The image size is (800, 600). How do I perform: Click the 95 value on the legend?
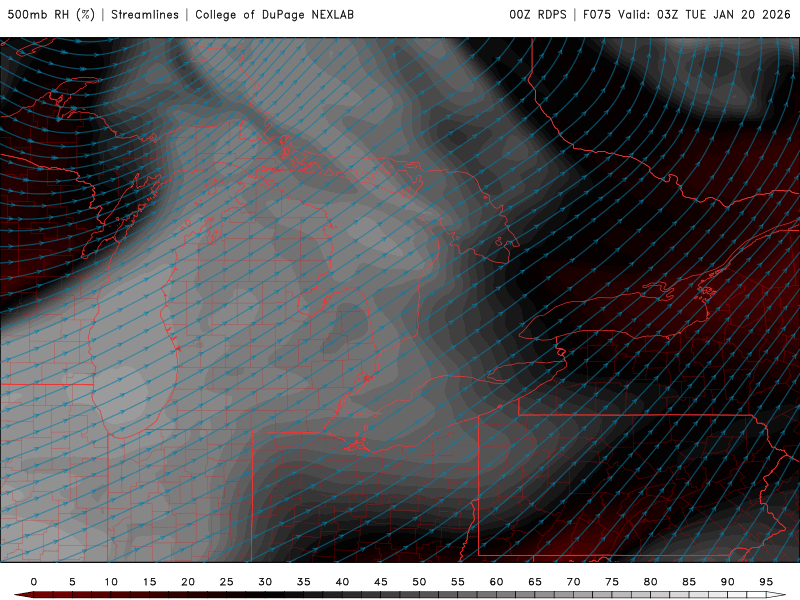pos(766,582)
